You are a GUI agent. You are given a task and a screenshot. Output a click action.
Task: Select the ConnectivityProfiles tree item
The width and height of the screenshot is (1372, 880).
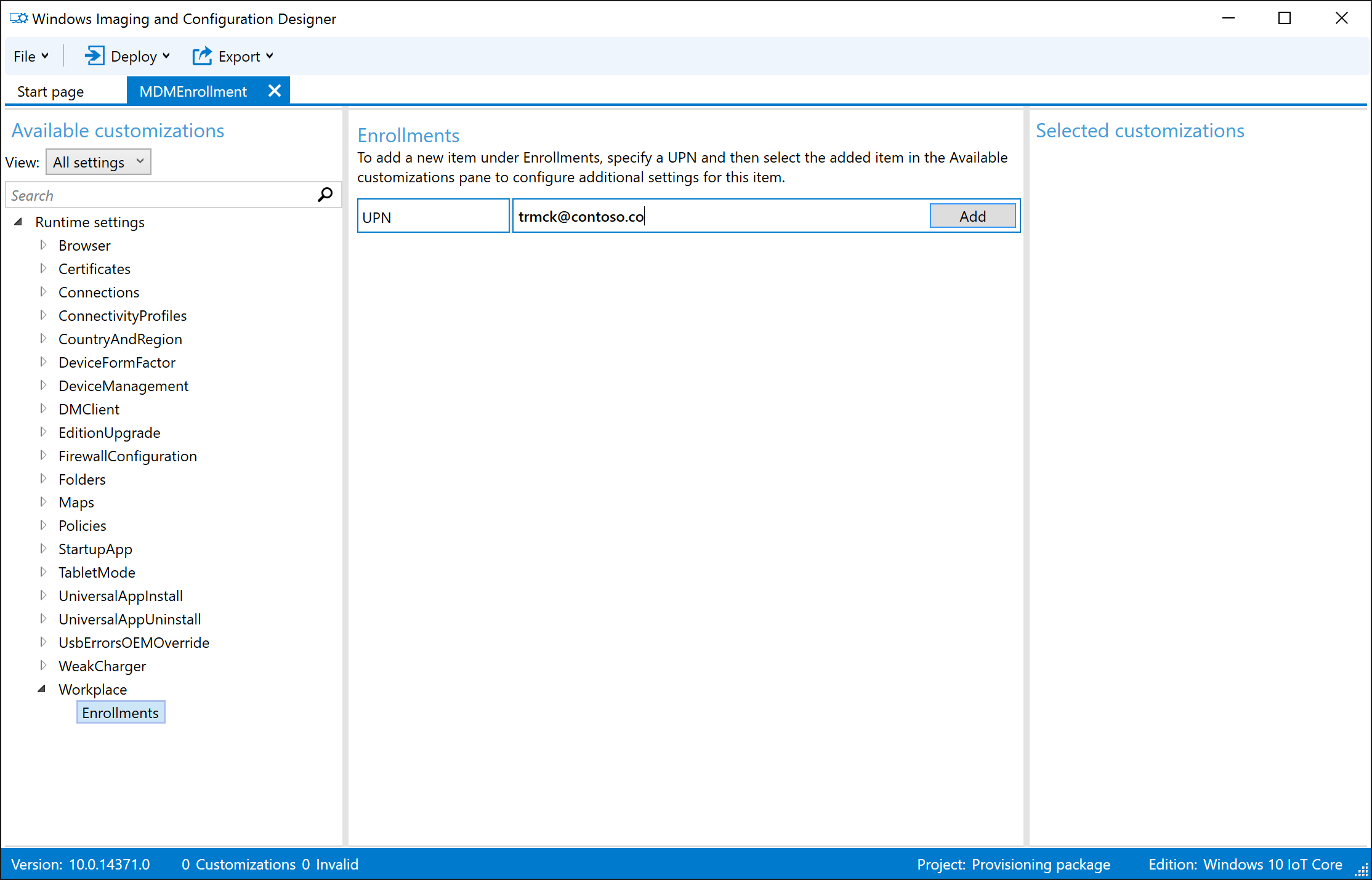tap(123, 315)
